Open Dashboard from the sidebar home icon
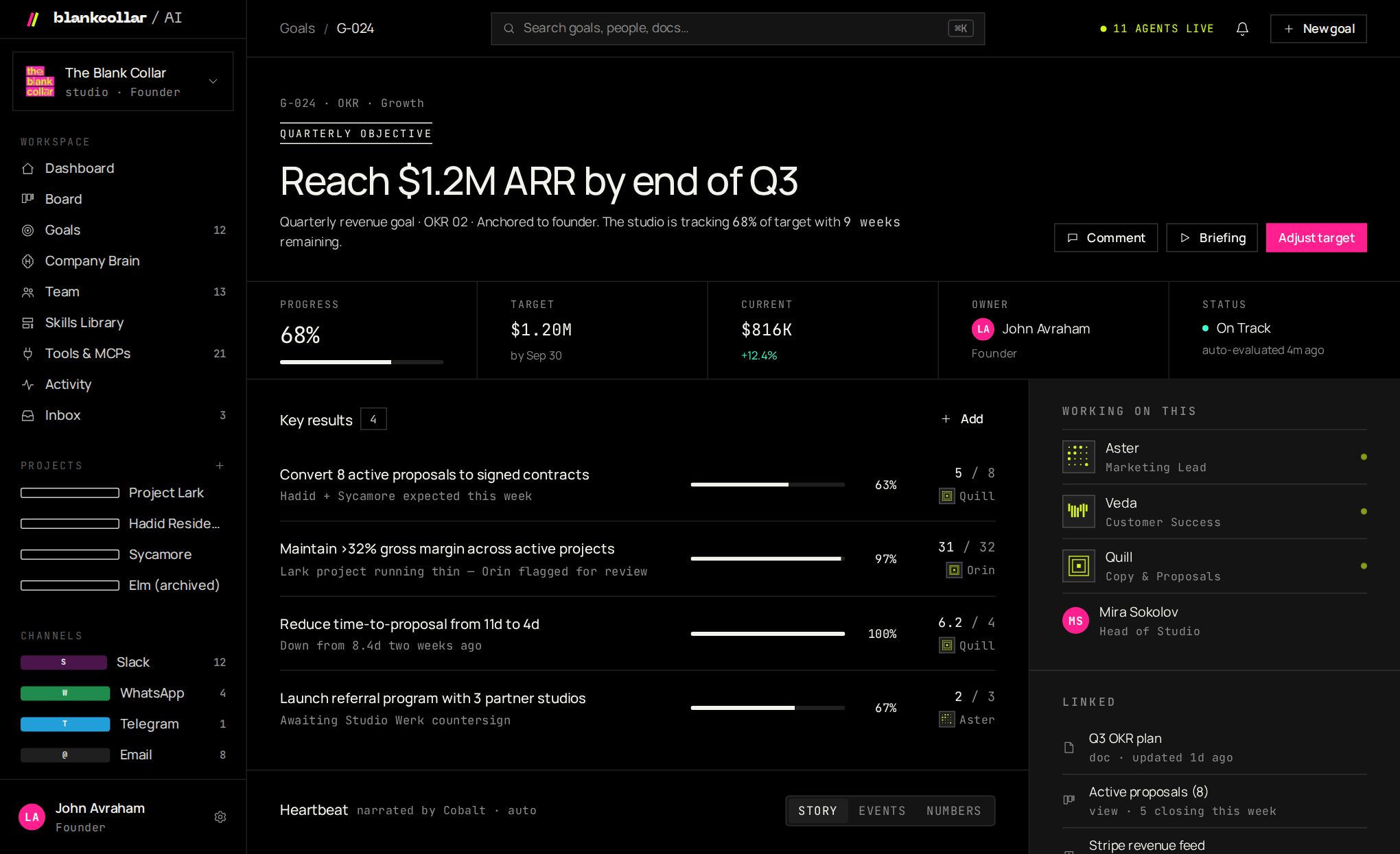The width and height of the screenshot is (1400, 854). click(27, 169)
